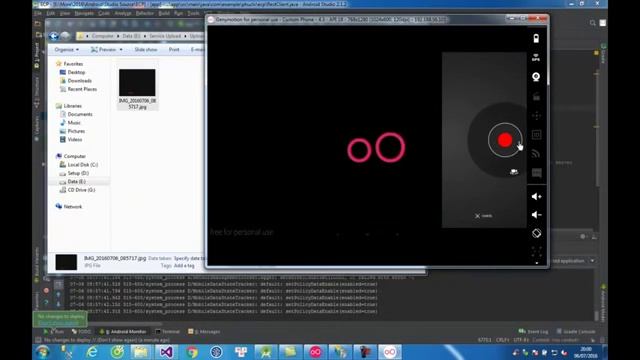Switch camera mode icon below record button
The height and width of the screenshot is (360, 640).
point(514,172)
